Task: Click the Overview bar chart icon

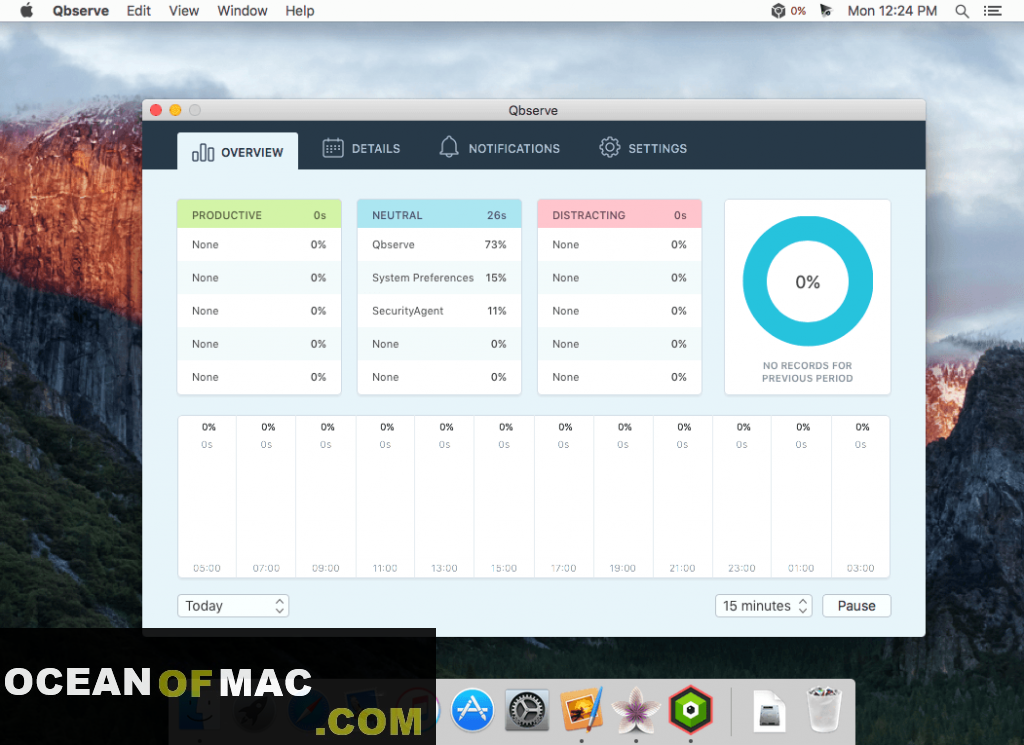Action: (x=202, y=152)
